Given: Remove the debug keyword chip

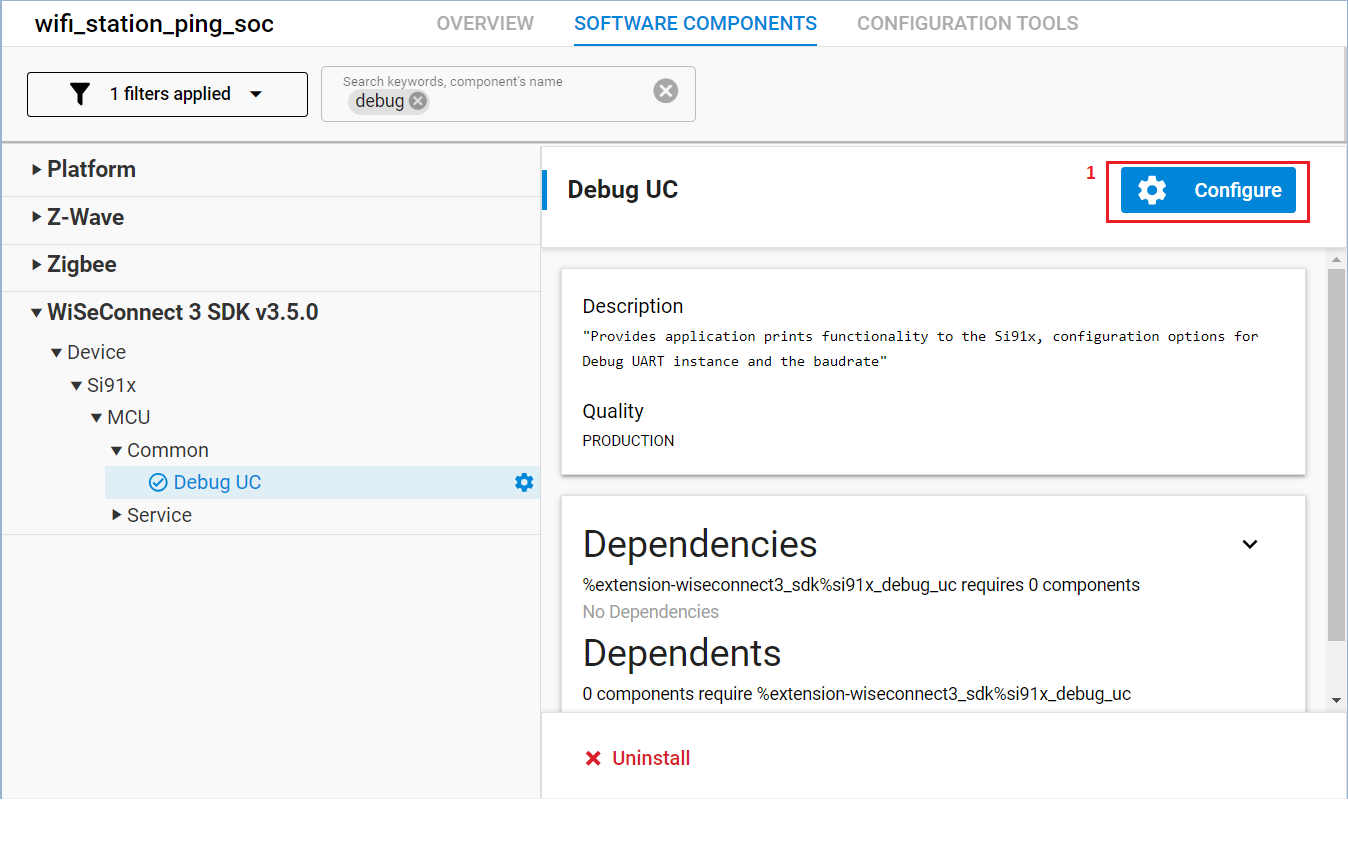Looking at the screenshot, I should click(418, 101).
